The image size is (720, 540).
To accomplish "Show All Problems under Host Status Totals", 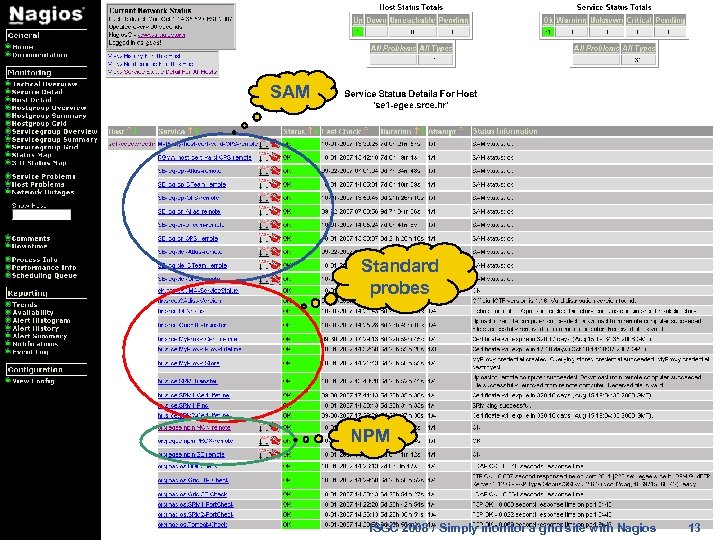I will (394, 48).
